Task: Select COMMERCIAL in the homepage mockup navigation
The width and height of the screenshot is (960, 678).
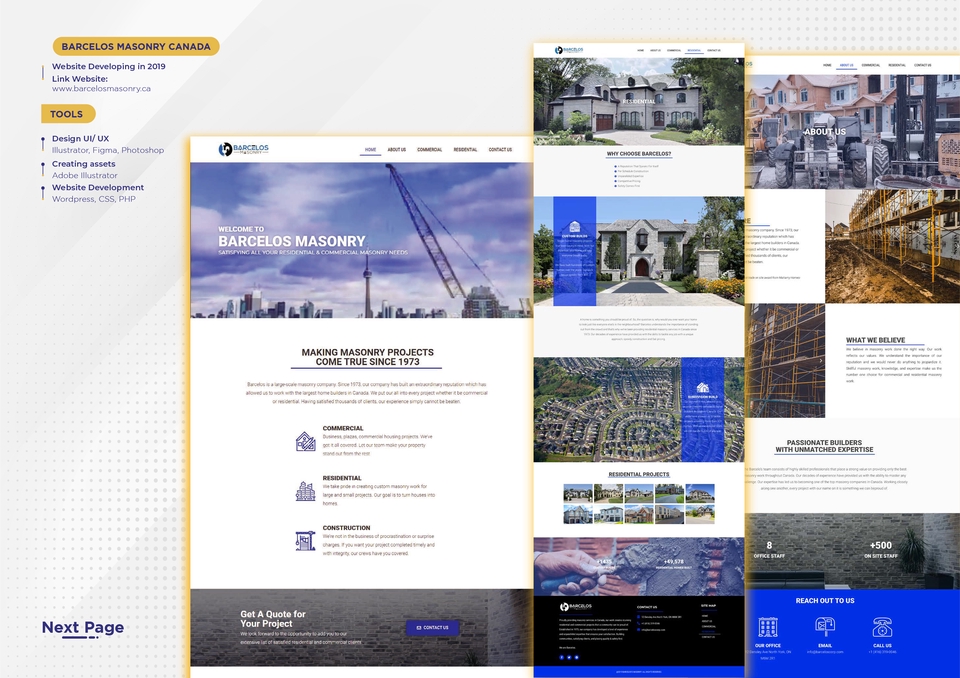Action: [429, 149]
